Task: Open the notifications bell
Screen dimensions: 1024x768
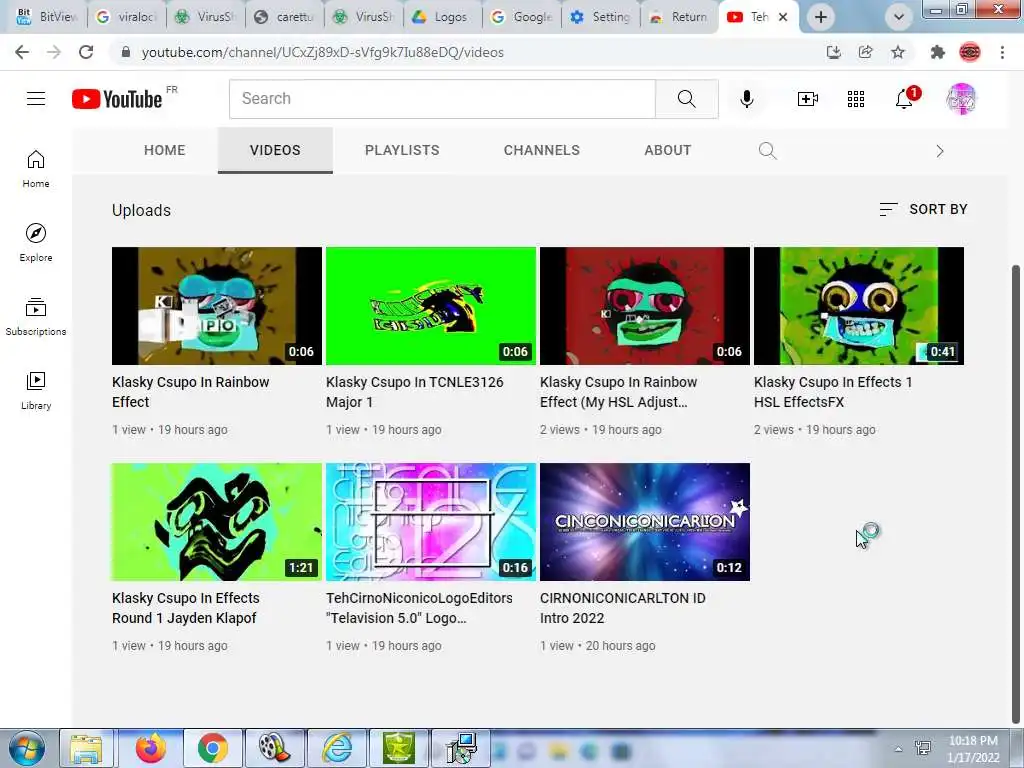Action: click(x=905, y=99)
